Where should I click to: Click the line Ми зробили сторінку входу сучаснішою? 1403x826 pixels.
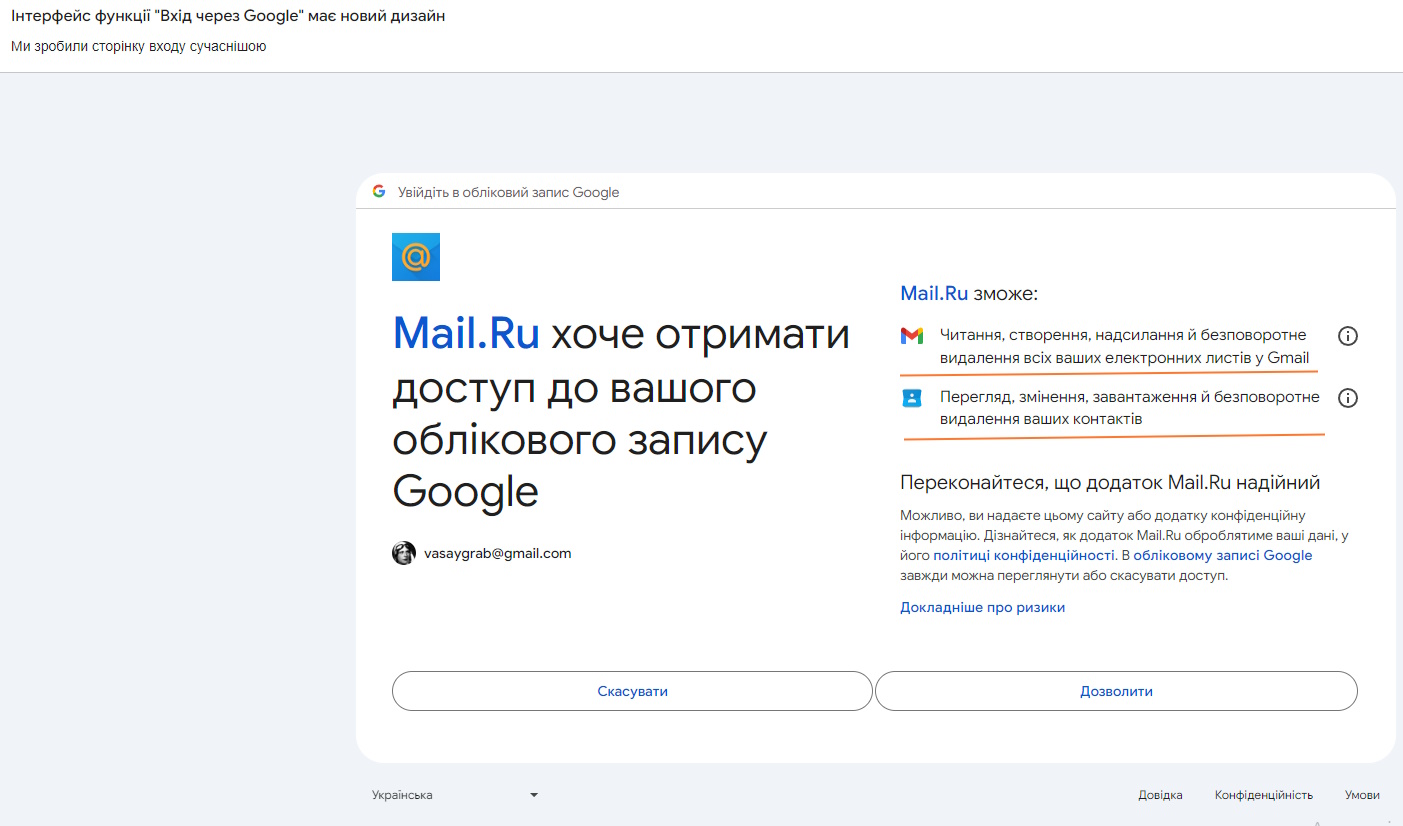(138, 46)
